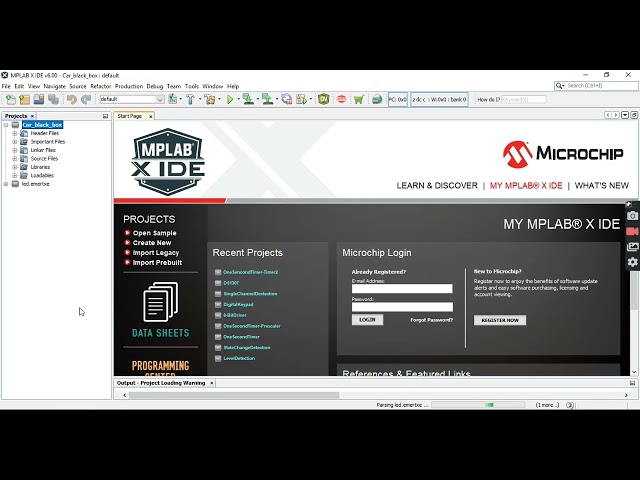Click the Password input field
The width and height of the screenshot is (640, 480).
402,307
